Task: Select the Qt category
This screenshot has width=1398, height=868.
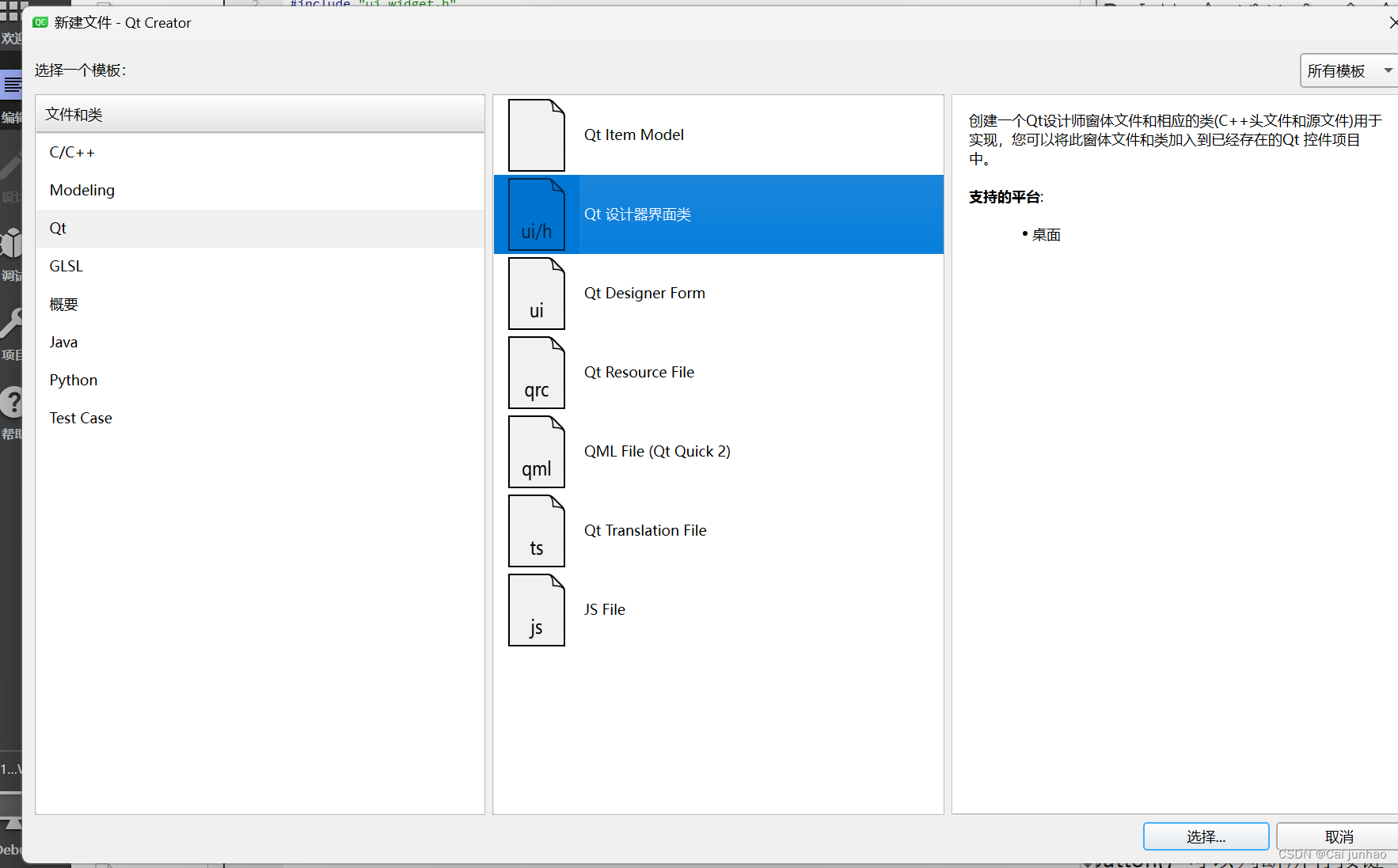Action: (x=260, y=229)
